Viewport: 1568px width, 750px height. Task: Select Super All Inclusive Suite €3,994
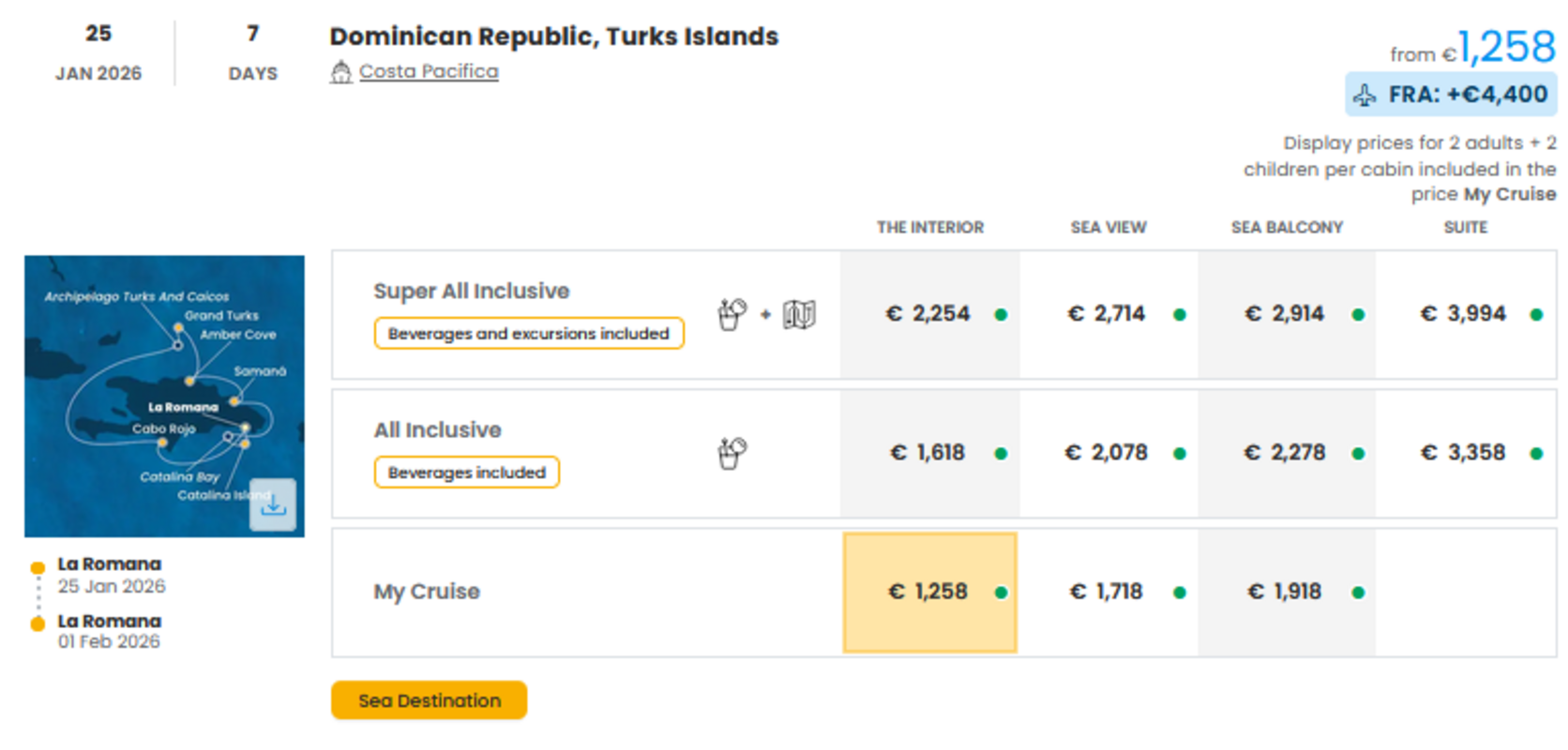1464,314
